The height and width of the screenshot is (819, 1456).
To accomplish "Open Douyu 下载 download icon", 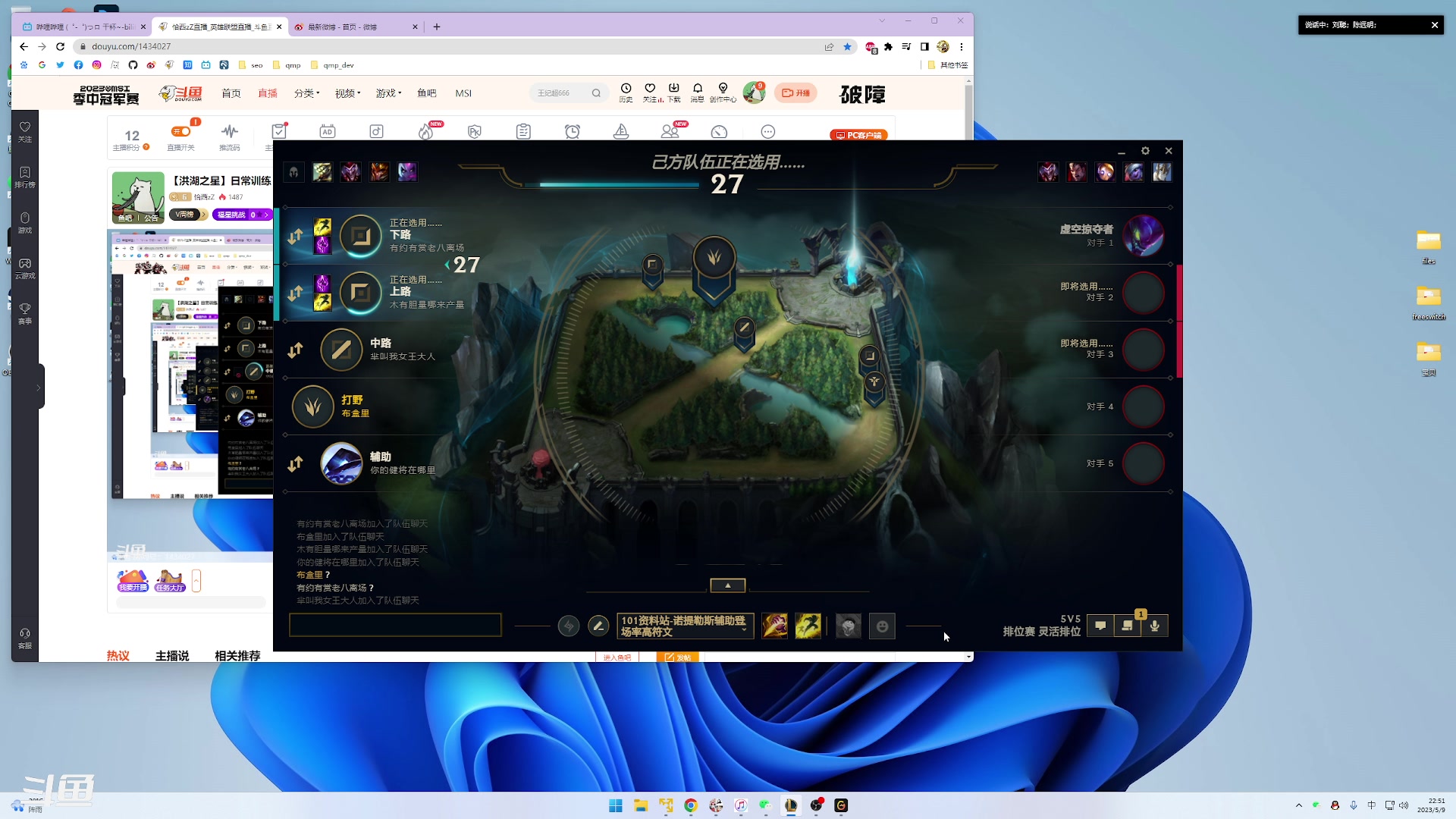I will point(673,93).
